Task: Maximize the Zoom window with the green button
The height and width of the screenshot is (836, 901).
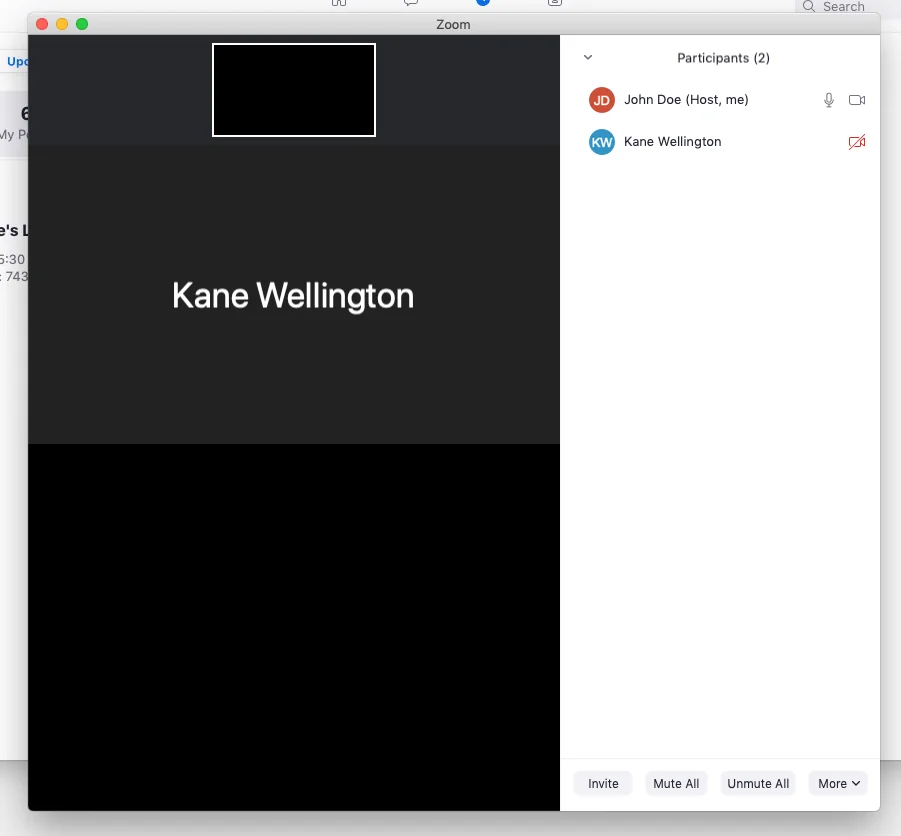Action: pyautogui.click(x=82, y=24)
